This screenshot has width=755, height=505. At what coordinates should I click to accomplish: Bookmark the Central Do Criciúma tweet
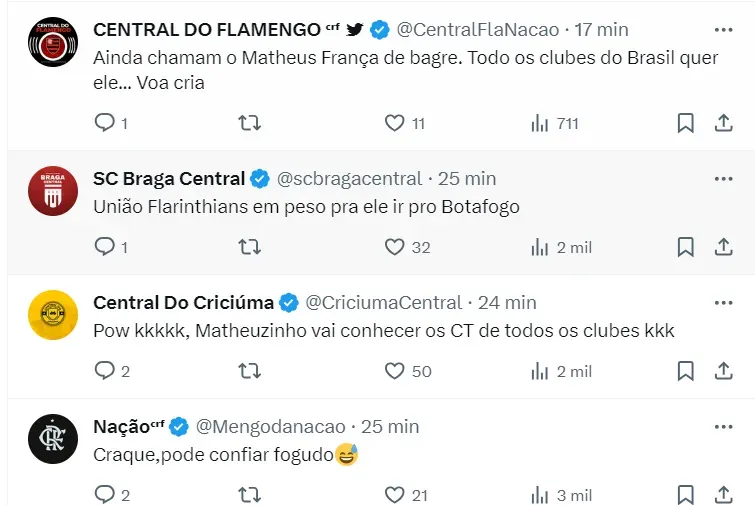pyautogui.click(x=685, y=371)
